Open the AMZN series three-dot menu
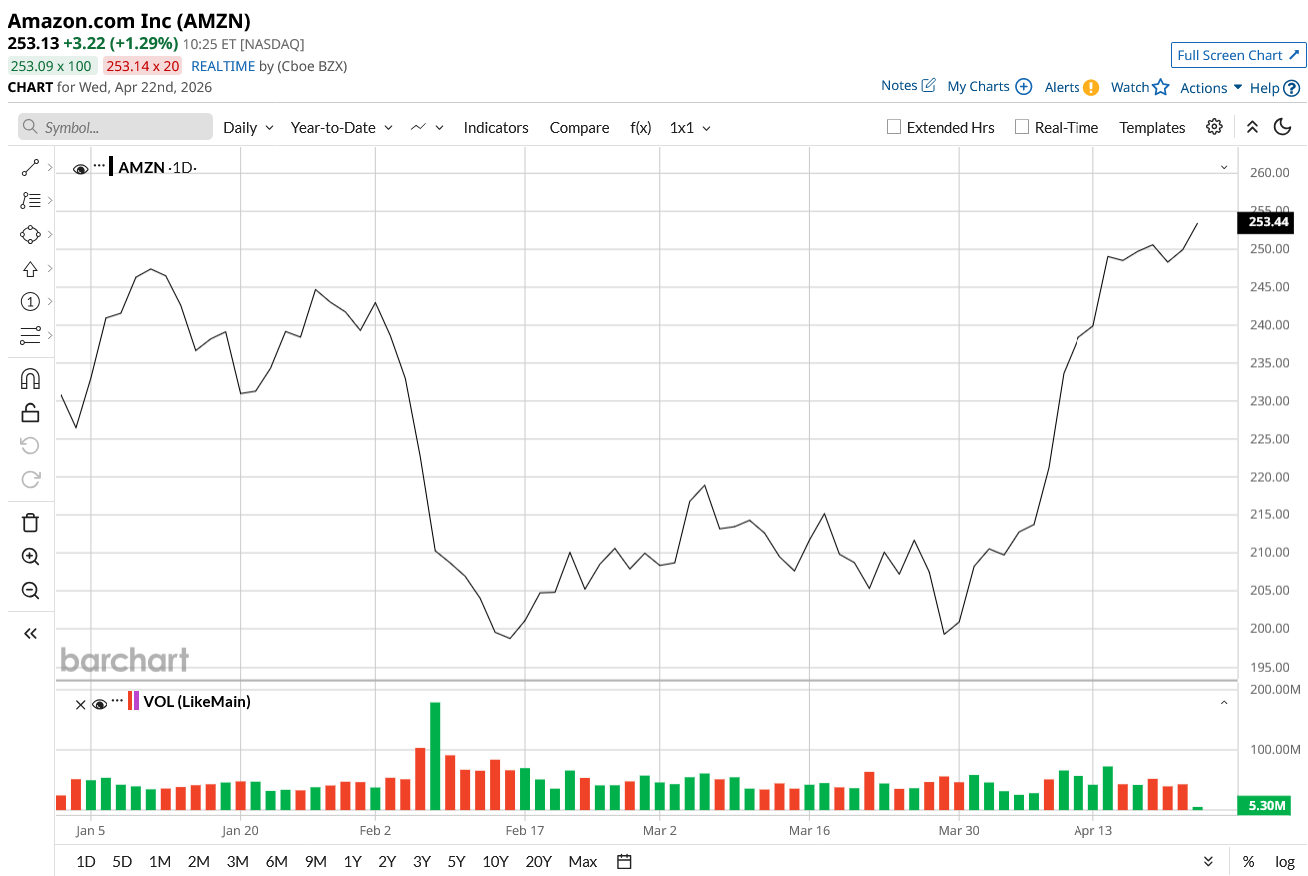1308x876 pixels. click(x=99, y=165)
